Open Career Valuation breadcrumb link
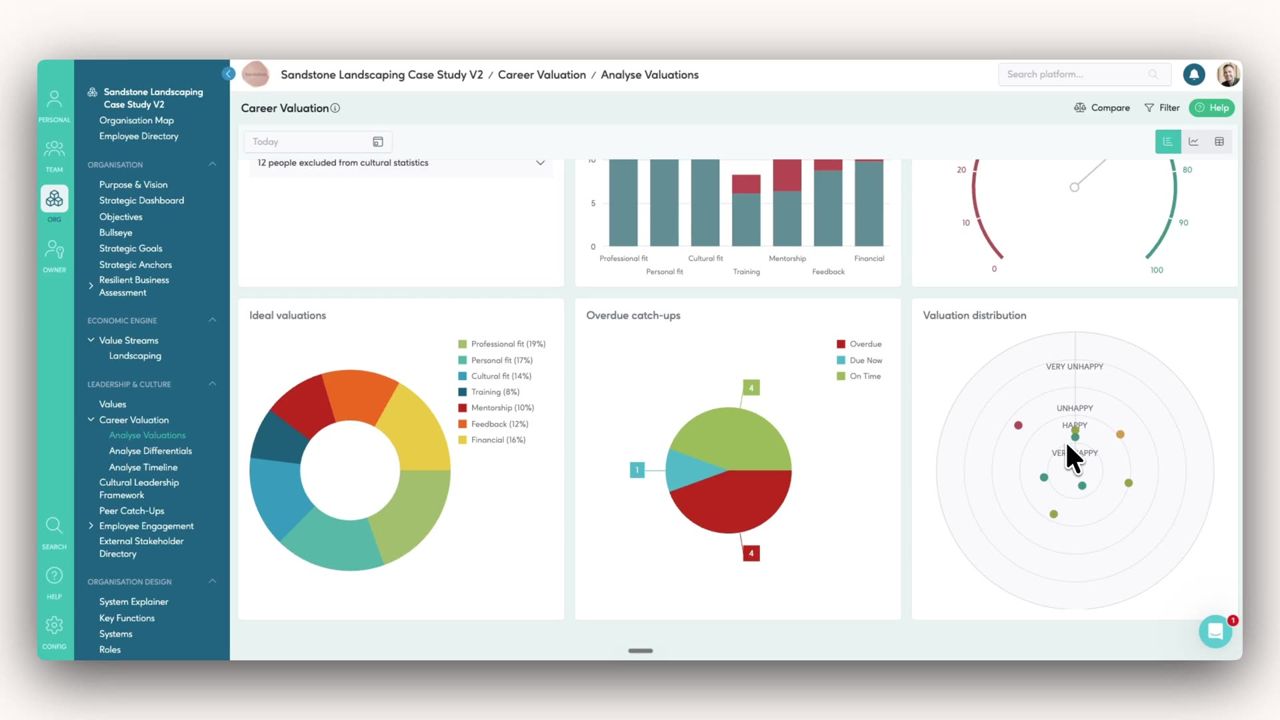 click(542, 75)
